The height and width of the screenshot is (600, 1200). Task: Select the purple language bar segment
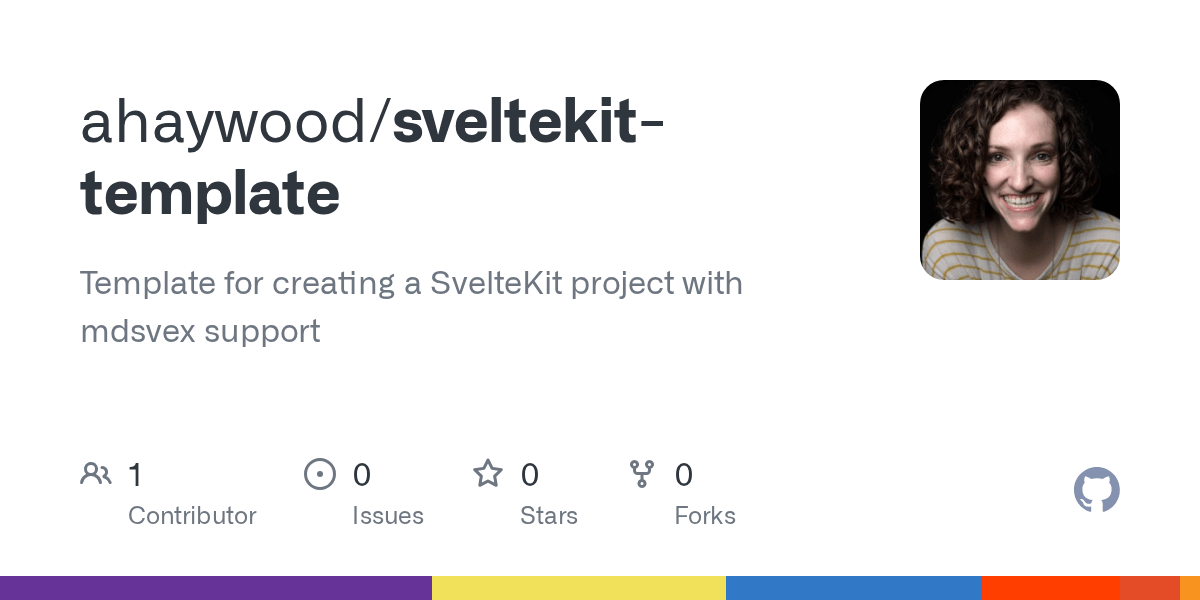216,588
